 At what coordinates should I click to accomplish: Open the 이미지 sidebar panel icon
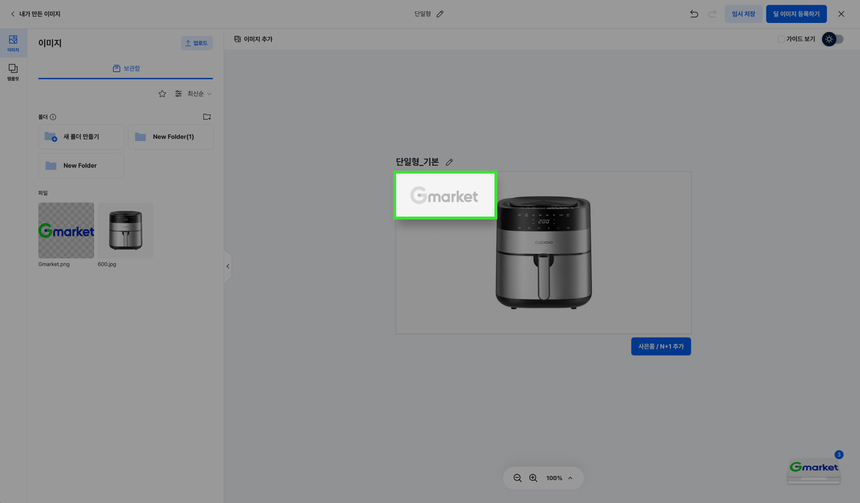[13, 43]
